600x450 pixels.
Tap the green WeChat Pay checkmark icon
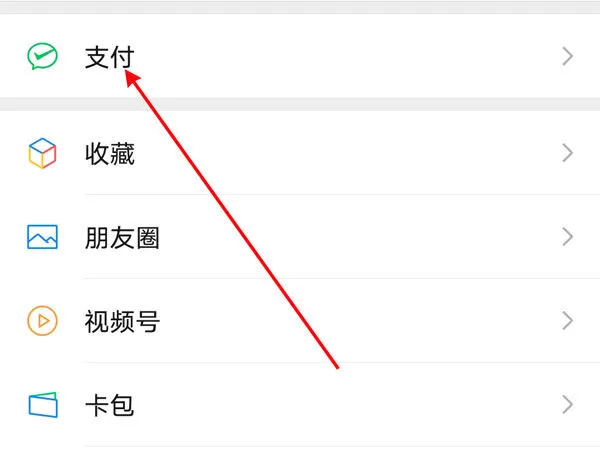tap(42, 56)
